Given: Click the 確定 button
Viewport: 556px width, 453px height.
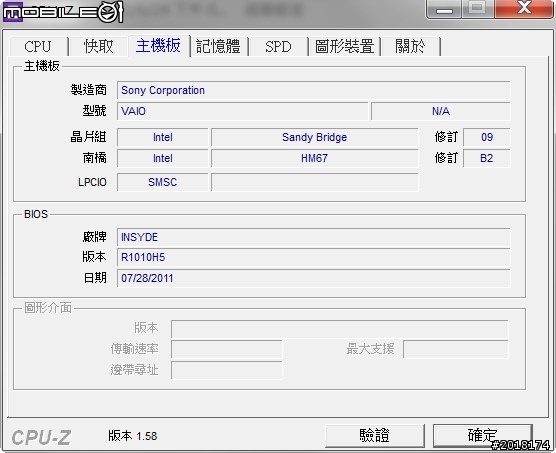Looking at the screenshot, I should point(483,435).
